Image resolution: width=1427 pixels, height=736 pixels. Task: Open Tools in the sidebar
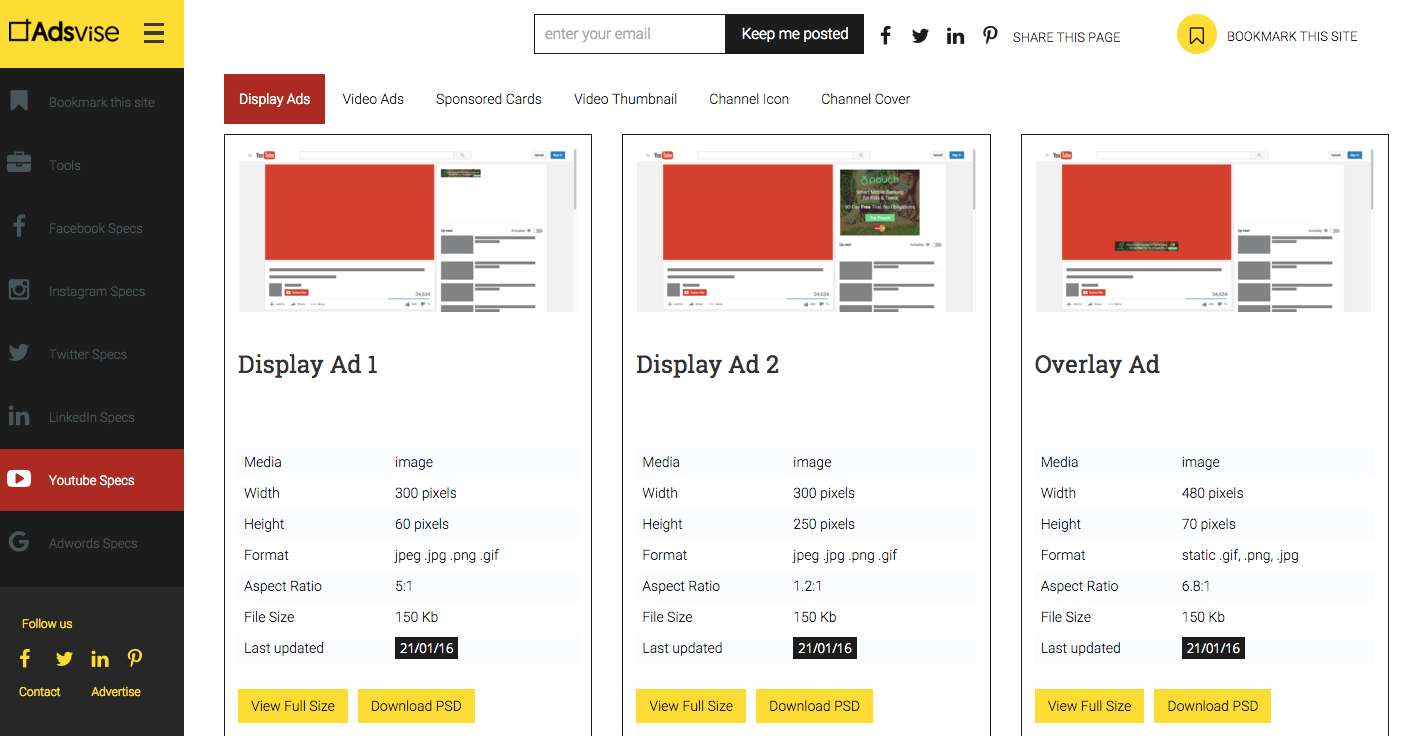(x=92, y=165)
